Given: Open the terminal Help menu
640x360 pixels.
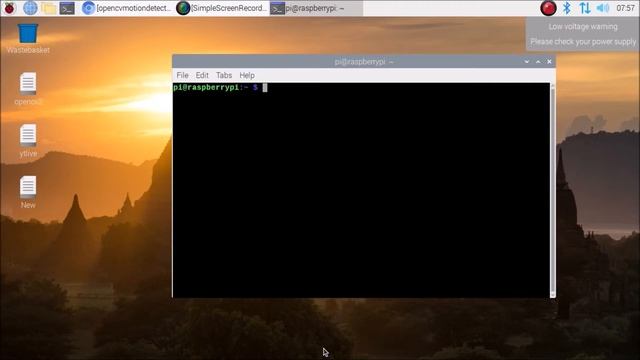Looking at the screenshot, I should coord(247,75).
